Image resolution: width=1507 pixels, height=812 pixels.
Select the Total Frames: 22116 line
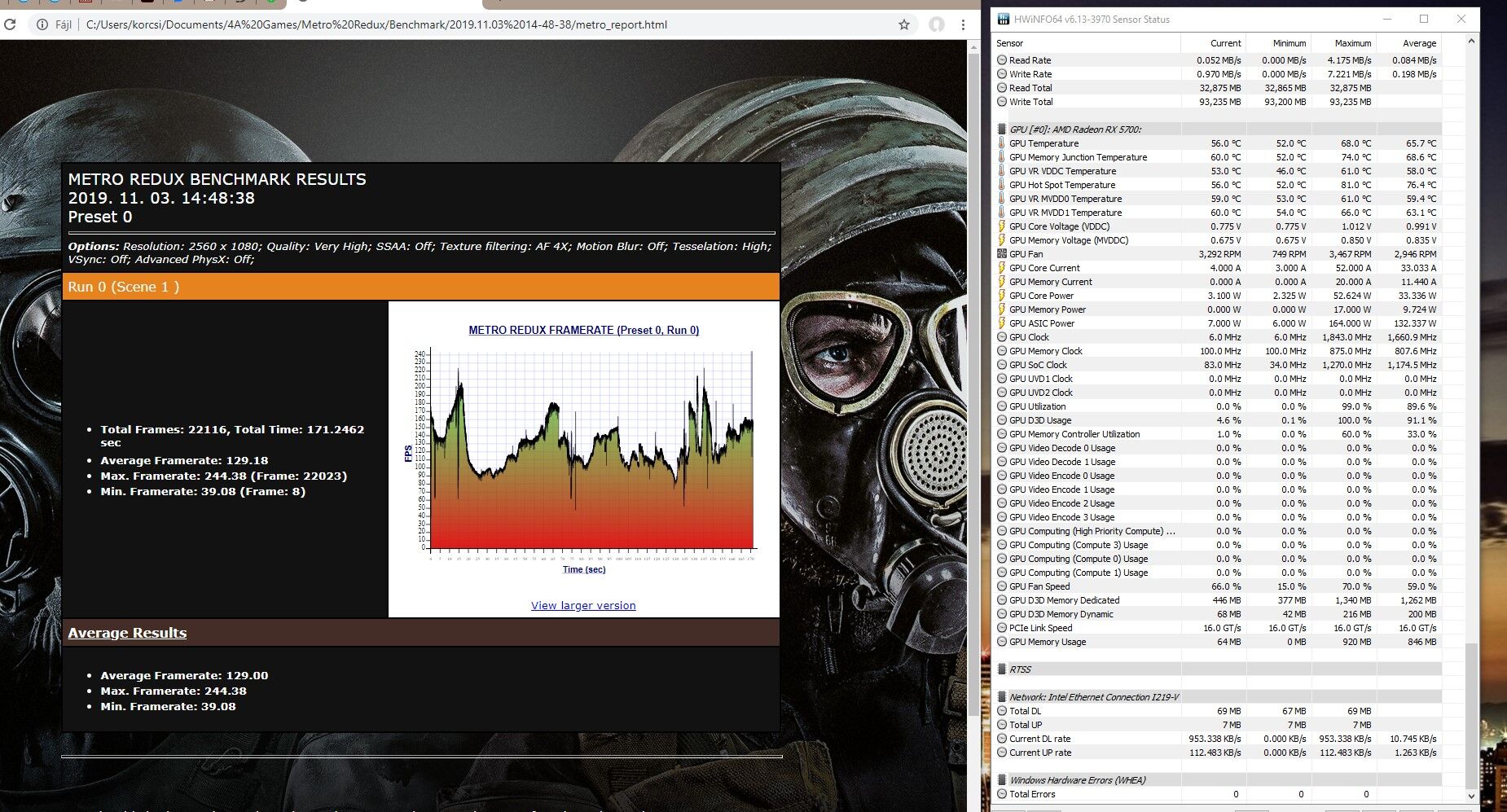[x=232, y=436]
